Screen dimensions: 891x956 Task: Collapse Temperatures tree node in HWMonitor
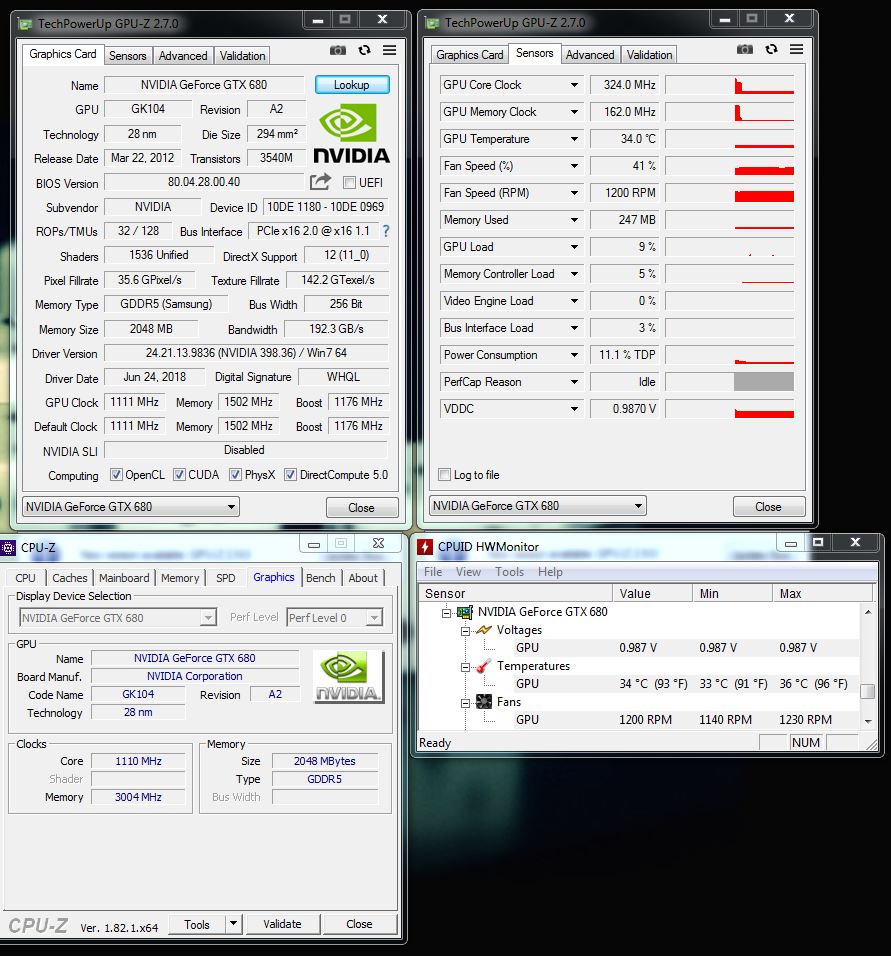465,667
